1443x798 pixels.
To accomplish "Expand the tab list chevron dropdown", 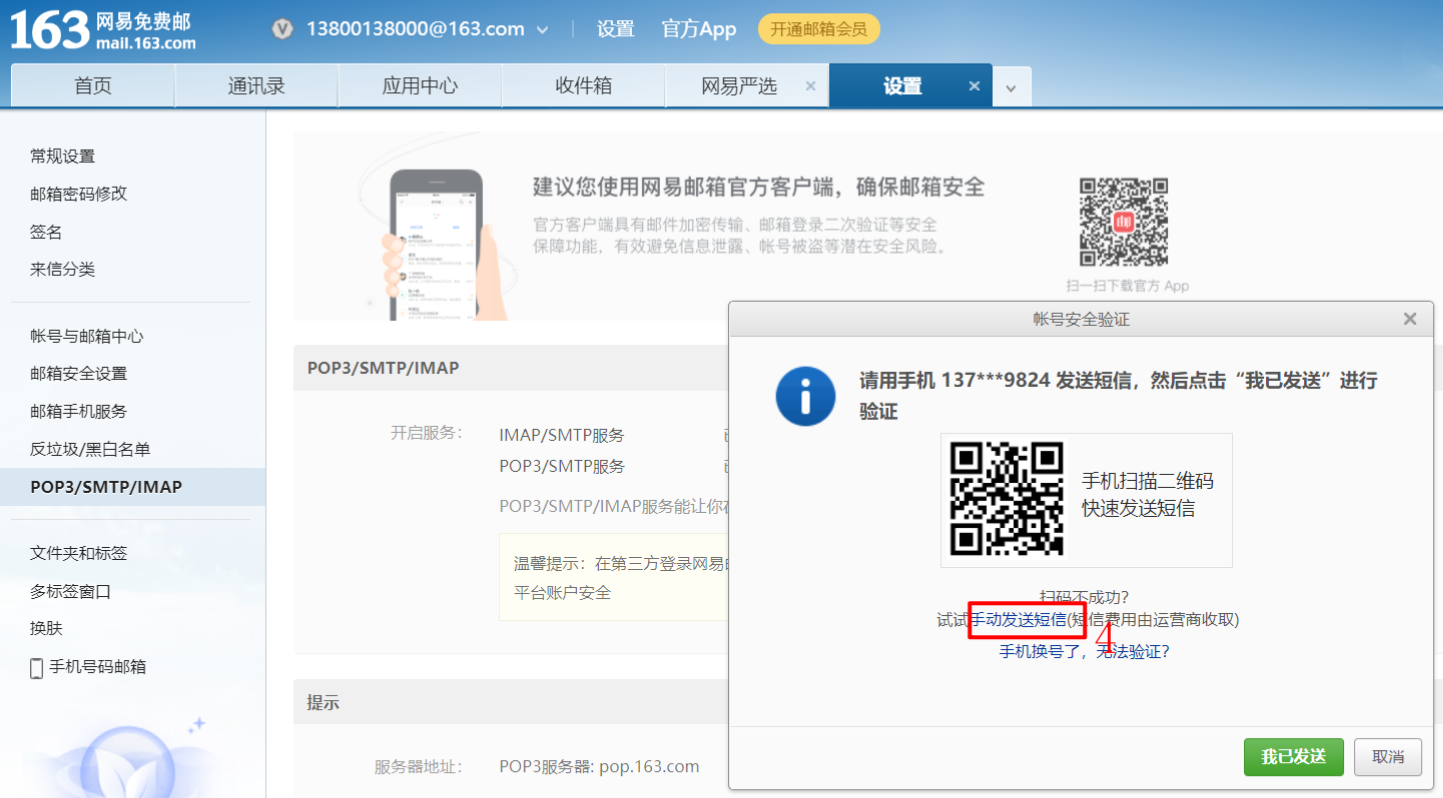I will (1011, 88).
